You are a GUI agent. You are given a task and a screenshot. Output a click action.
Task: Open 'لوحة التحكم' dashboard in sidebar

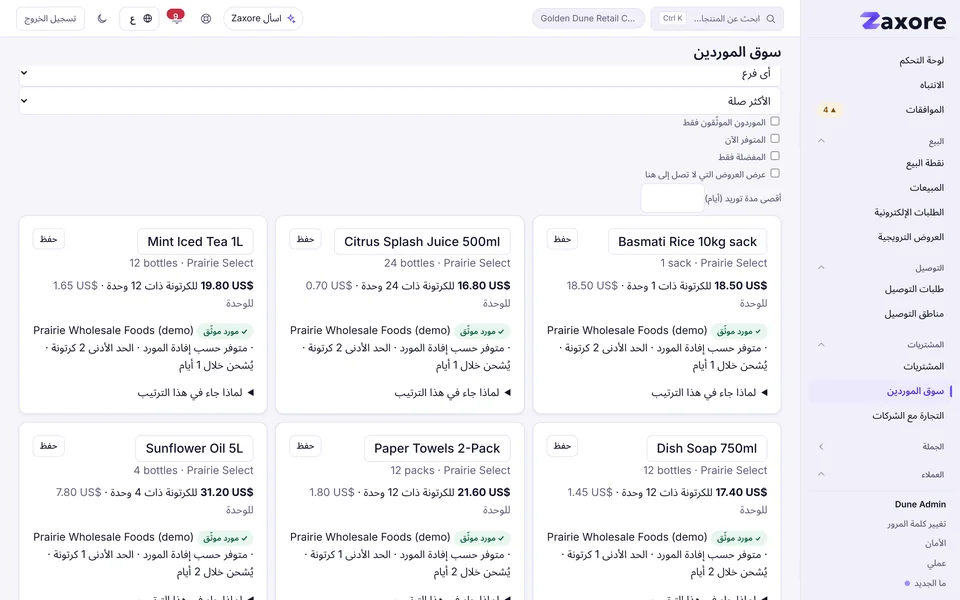pyautogui.click(x=921, y=60)
